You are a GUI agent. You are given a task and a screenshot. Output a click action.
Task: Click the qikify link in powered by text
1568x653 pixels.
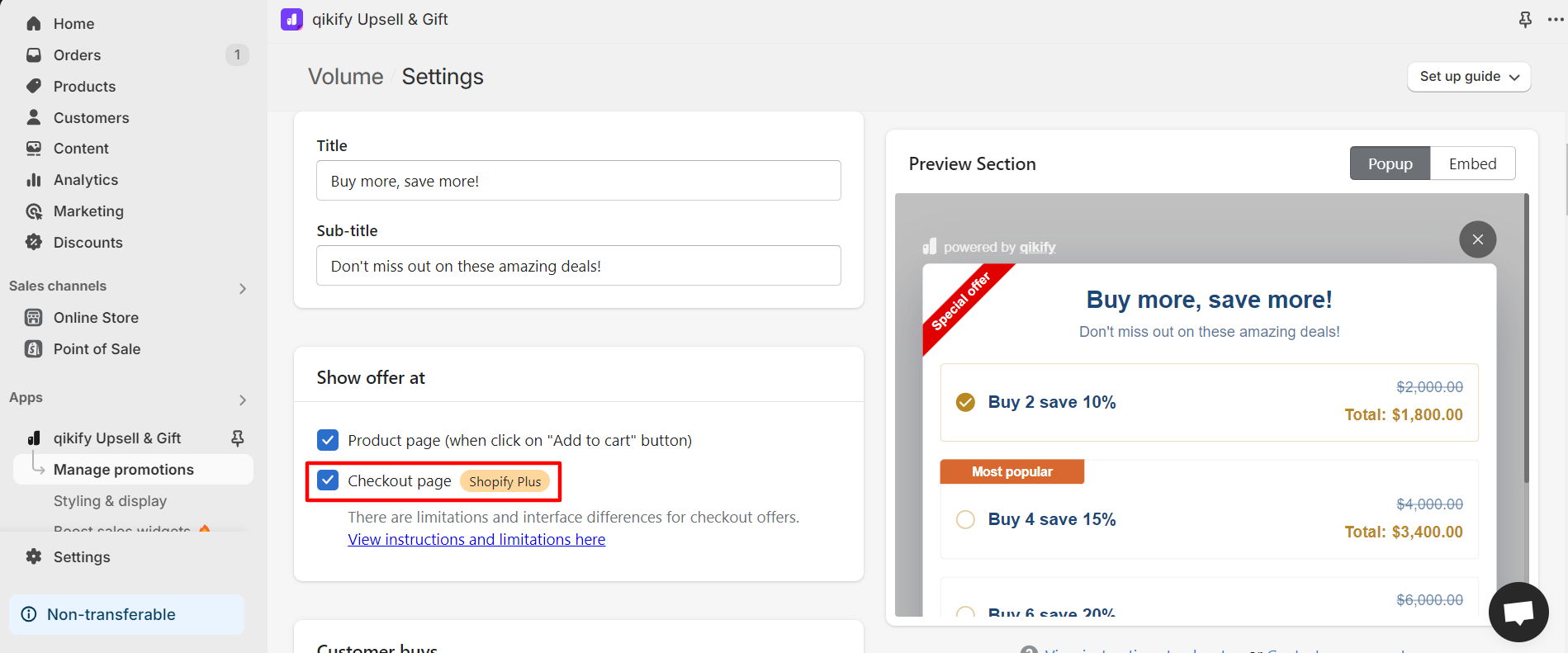[x=1037, y=247]
